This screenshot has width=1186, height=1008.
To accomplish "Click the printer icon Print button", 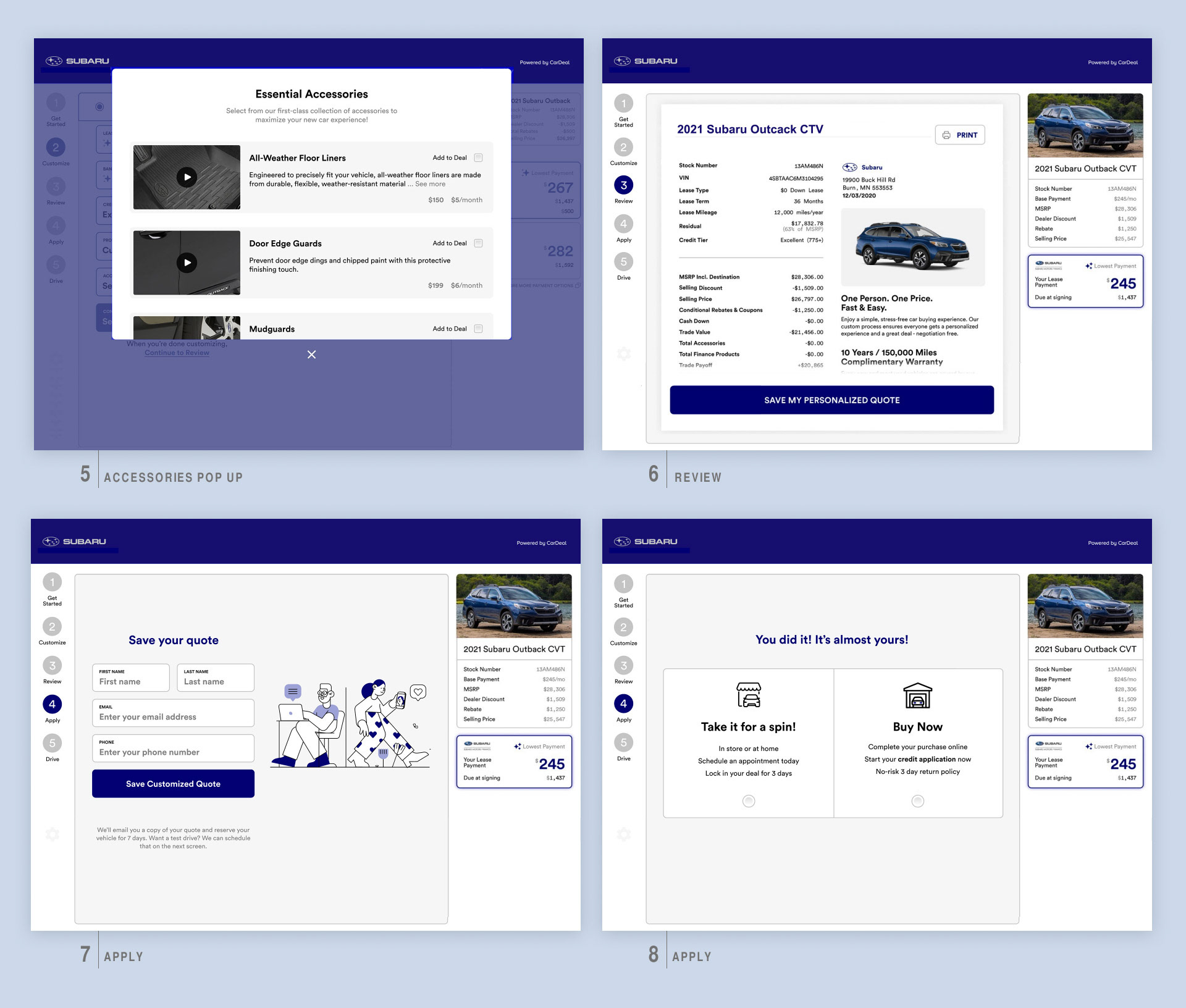I will 960,135.
